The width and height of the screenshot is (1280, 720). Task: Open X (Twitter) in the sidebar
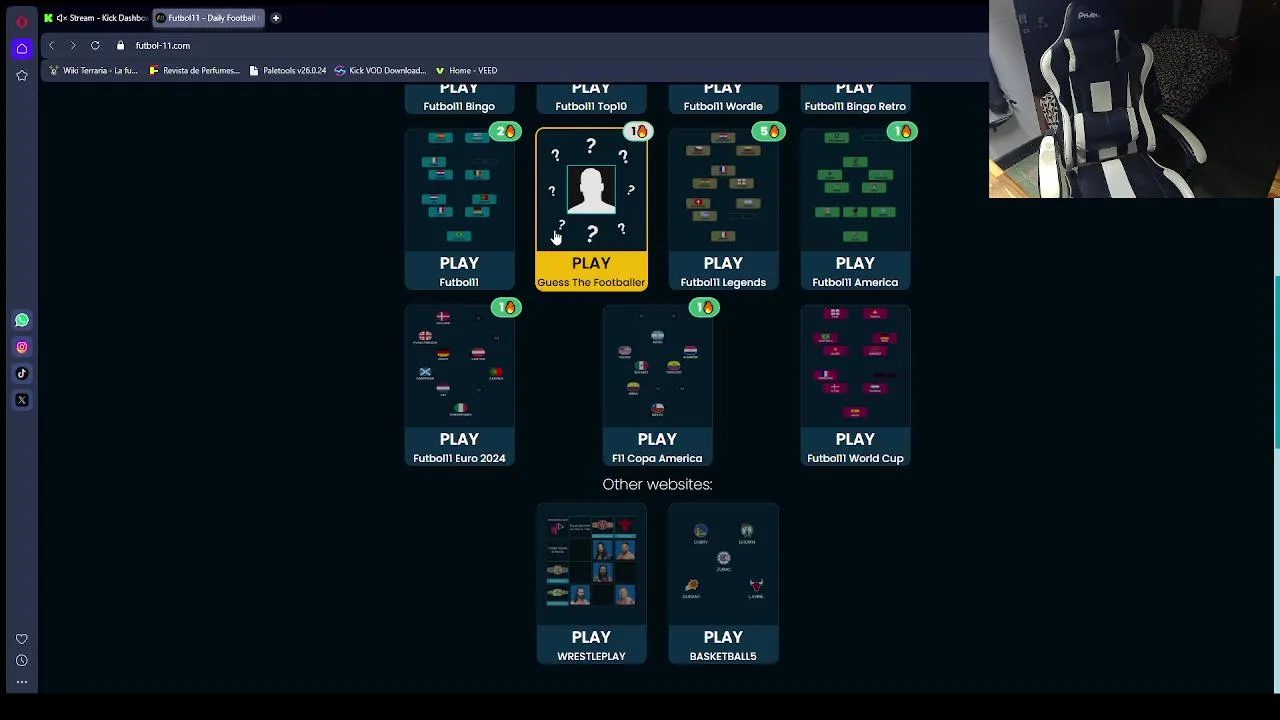(x=22, y=400)
